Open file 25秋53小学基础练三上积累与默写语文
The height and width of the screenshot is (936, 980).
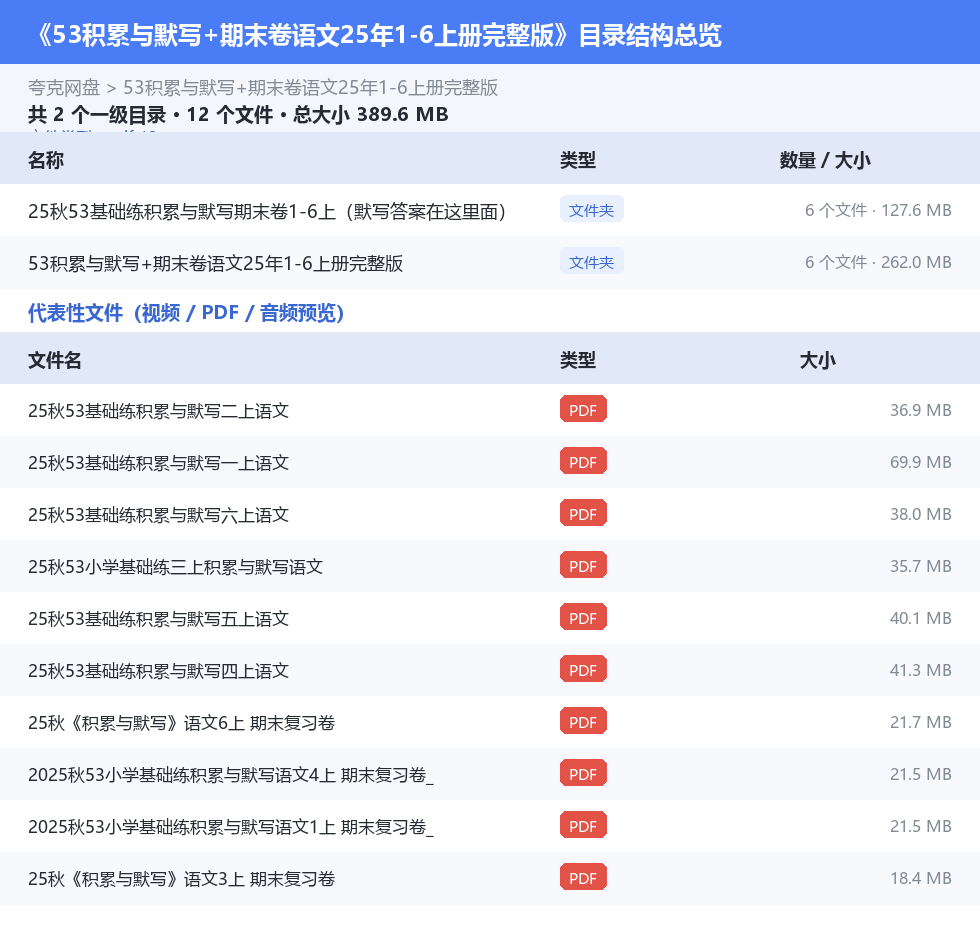click(x=176, y=567)
